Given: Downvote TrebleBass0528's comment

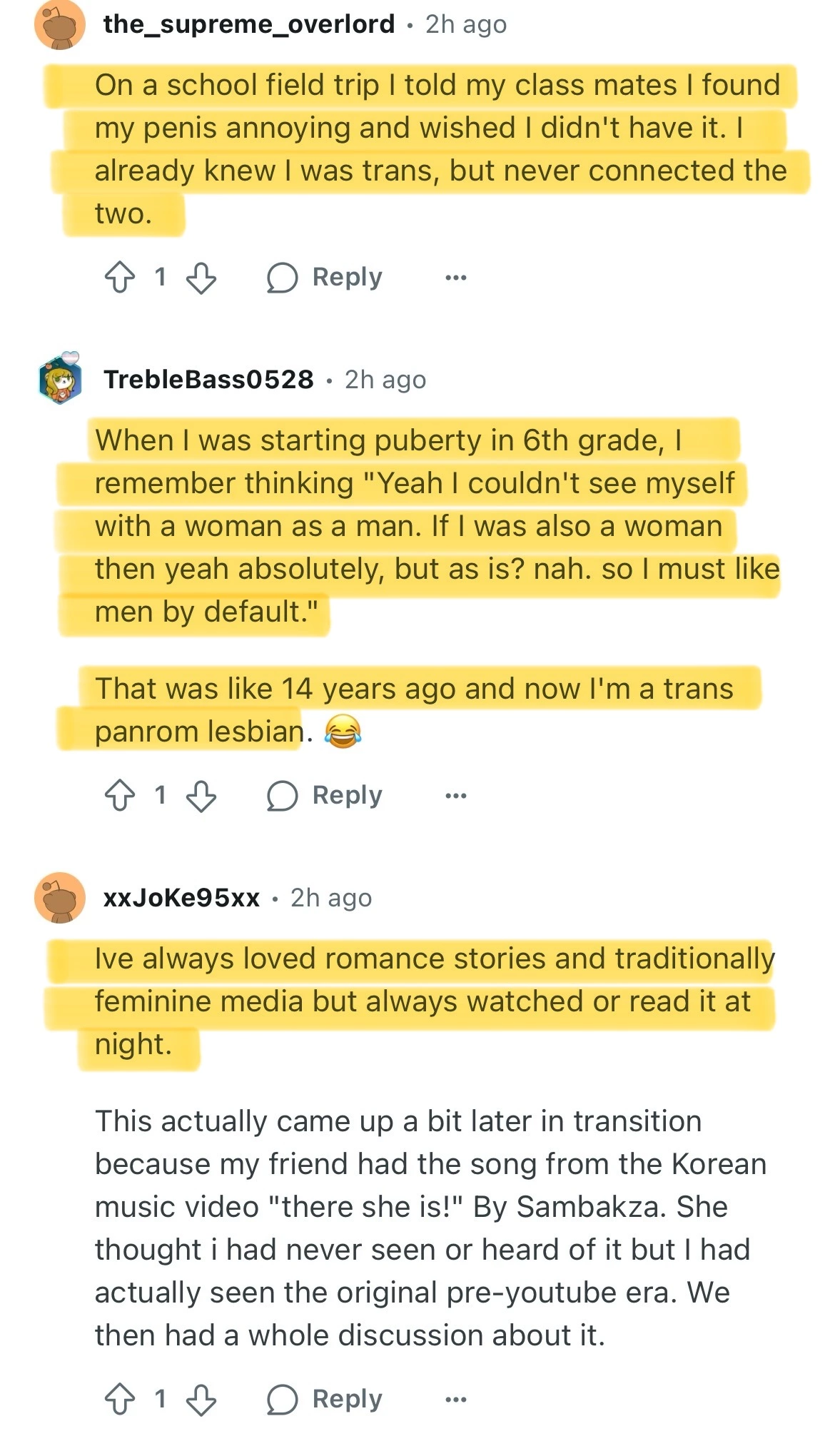Looking at the screenshot, I should tap(201, 796).
